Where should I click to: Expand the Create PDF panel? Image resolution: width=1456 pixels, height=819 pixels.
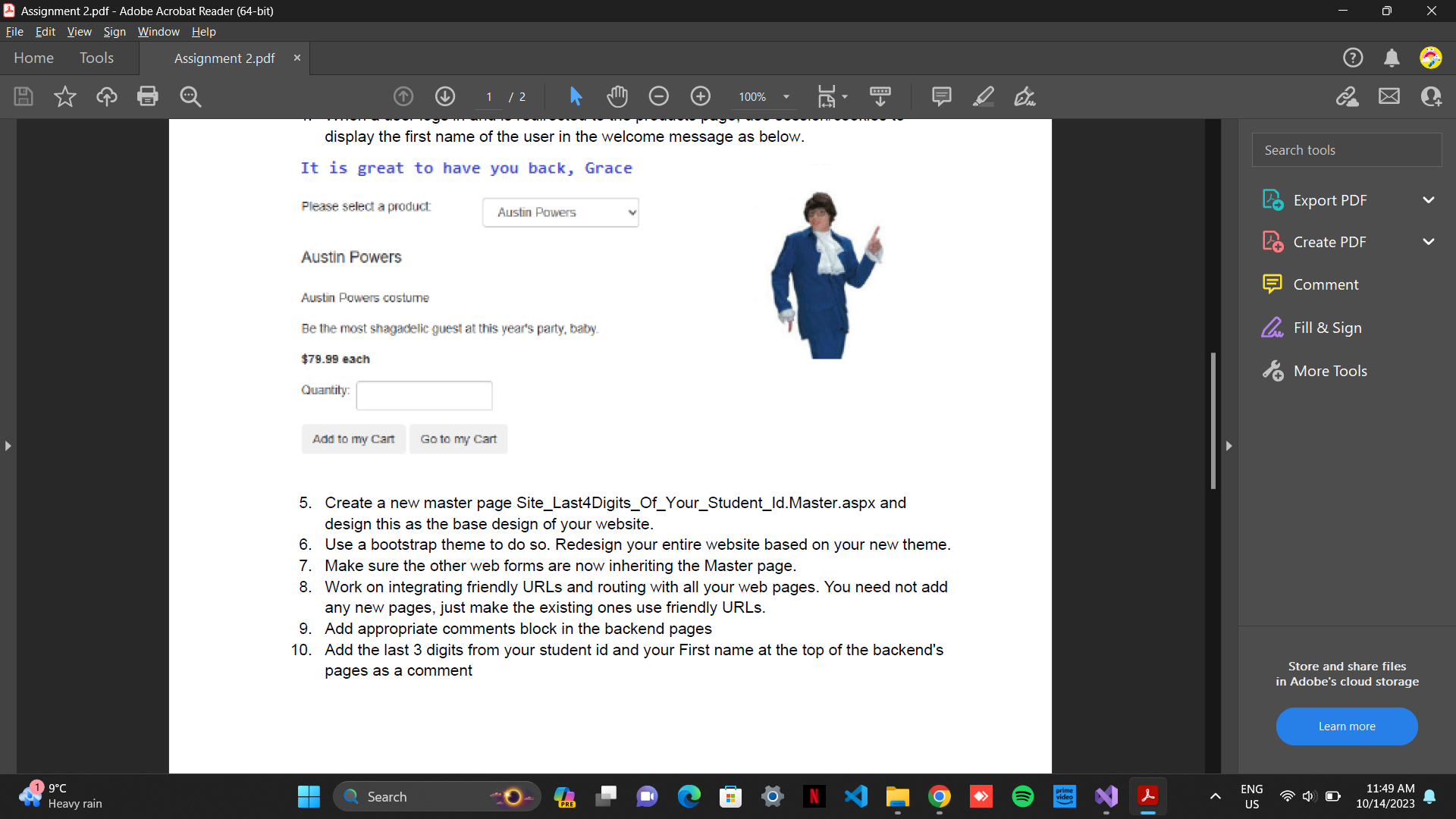coord(1431,241)
